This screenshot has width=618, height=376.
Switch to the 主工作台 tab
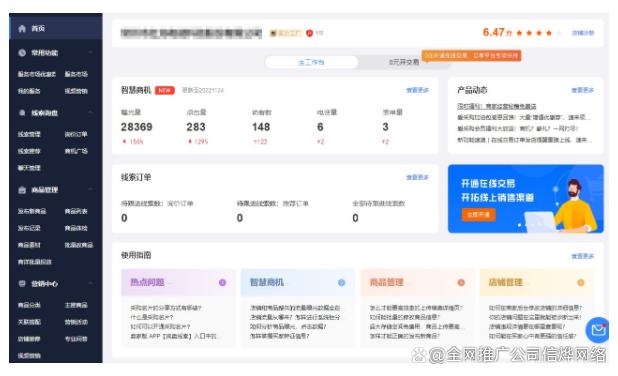point(311,62)
